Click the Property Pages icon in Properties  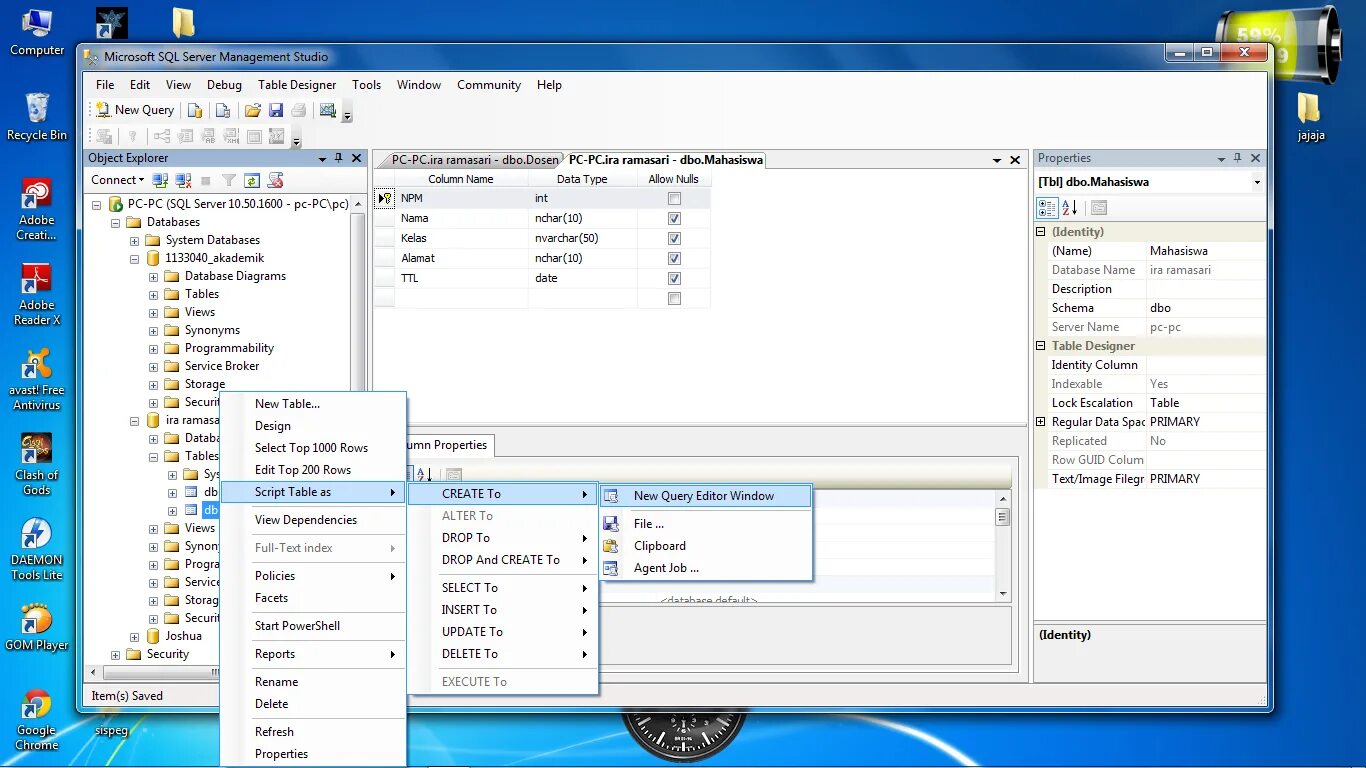click(x=1099, y=208)
